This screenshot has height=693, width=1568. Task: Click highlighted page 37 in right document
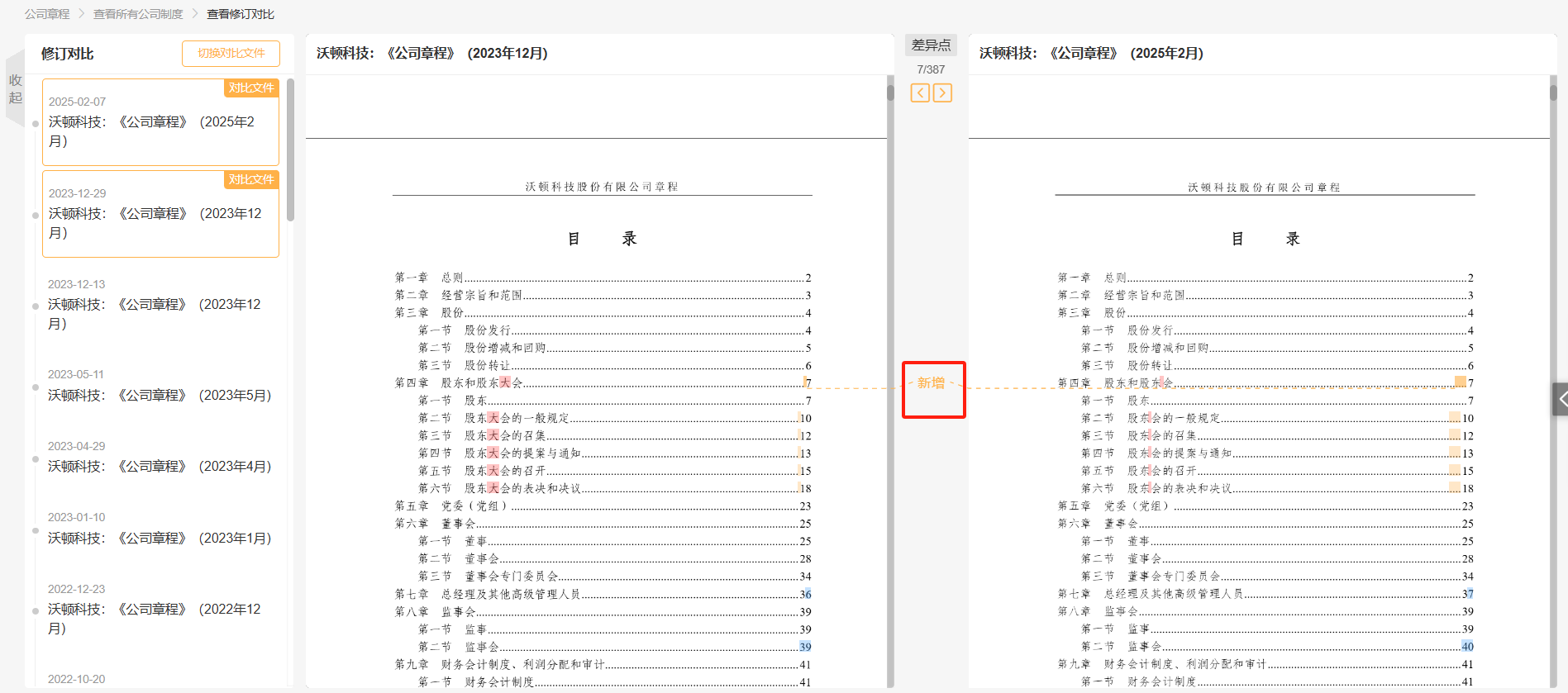tap(1467, 594)
